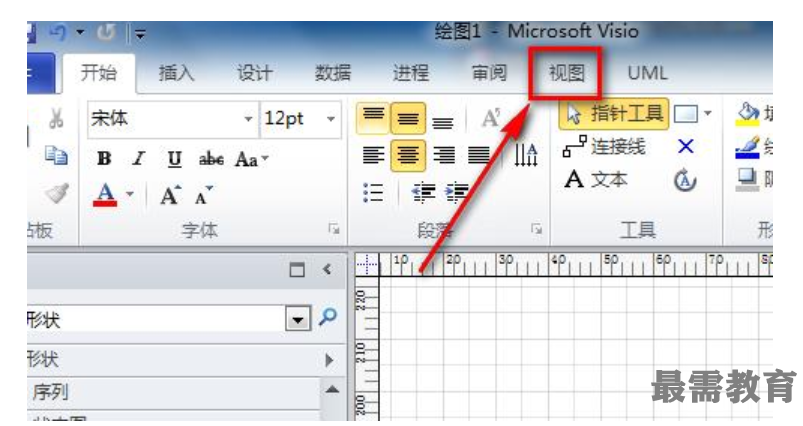Image resolution: width=803 pixels, height=426 pixels.
Task: Expand the 宋体 font name dropdown arrow
Action: click(248, 119)
